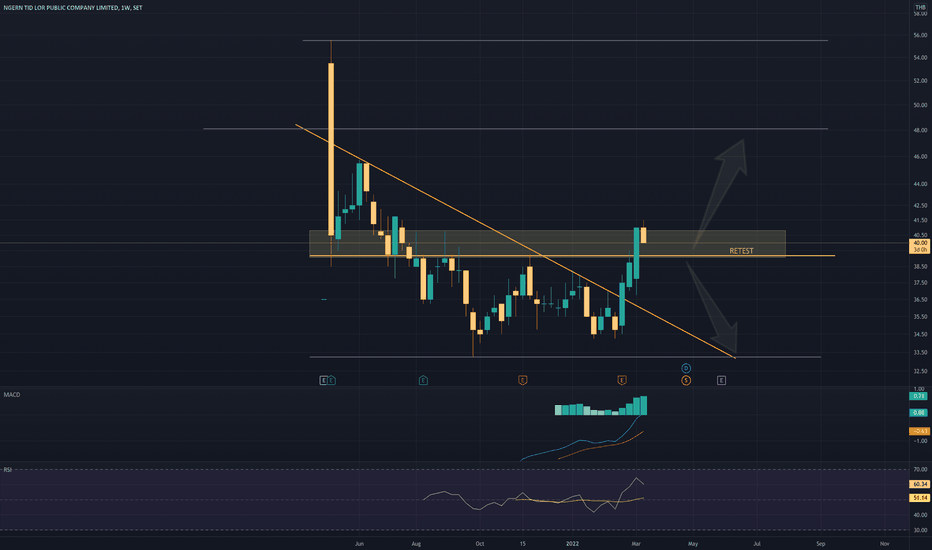Click the 70.00 RSI level label

tap(920, 470)
